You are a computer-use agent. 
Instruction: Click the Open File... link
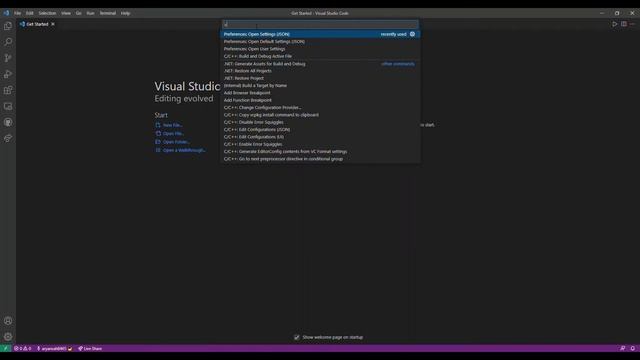(173, 133)
